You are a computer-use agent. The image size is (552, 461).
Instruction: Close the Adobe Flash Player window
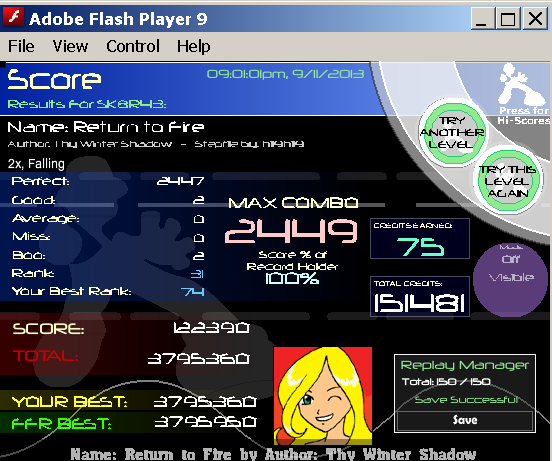tap(535, 18)
